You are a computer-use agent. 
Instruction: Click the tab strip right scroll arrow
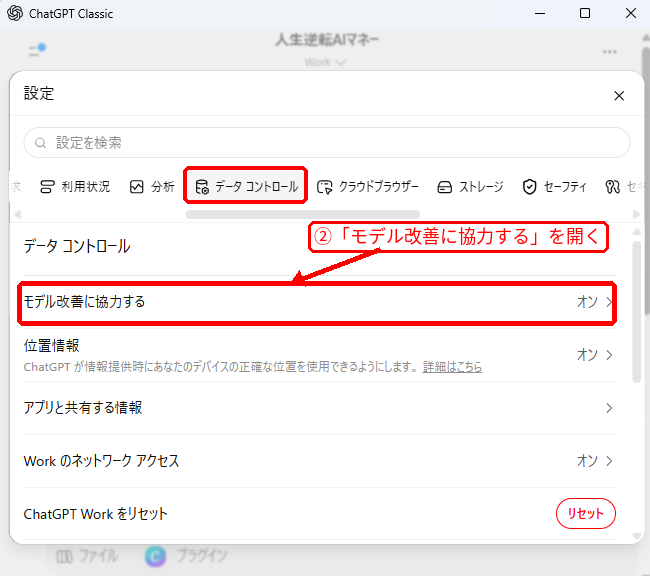[636, 214]
